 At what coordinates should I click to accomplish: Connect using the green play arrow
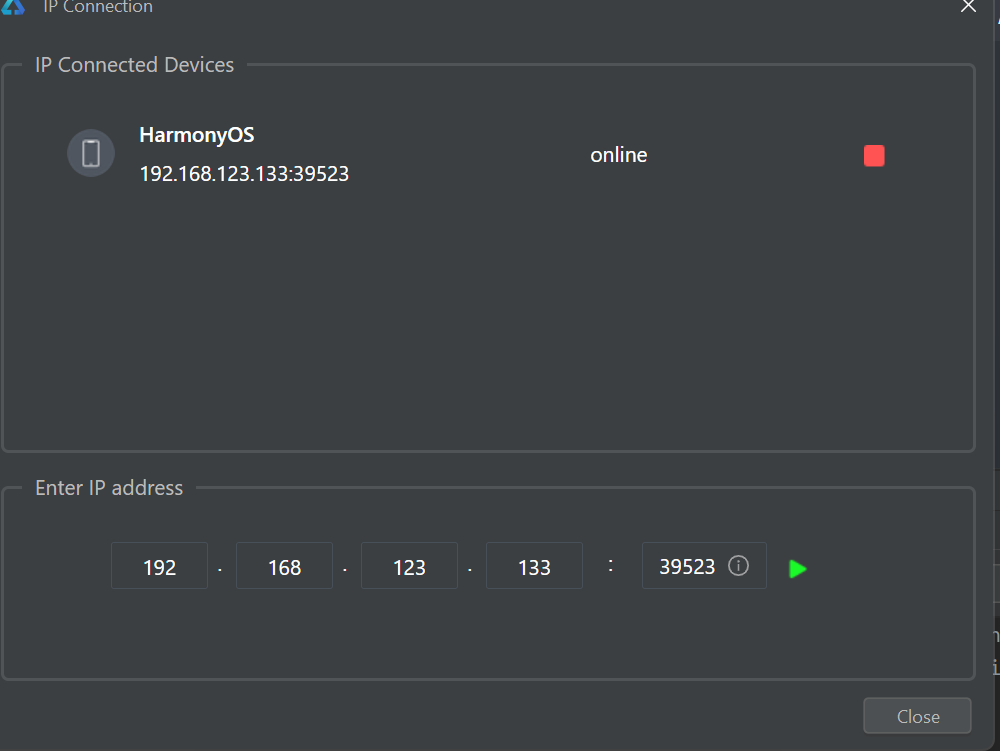[797, 569]
